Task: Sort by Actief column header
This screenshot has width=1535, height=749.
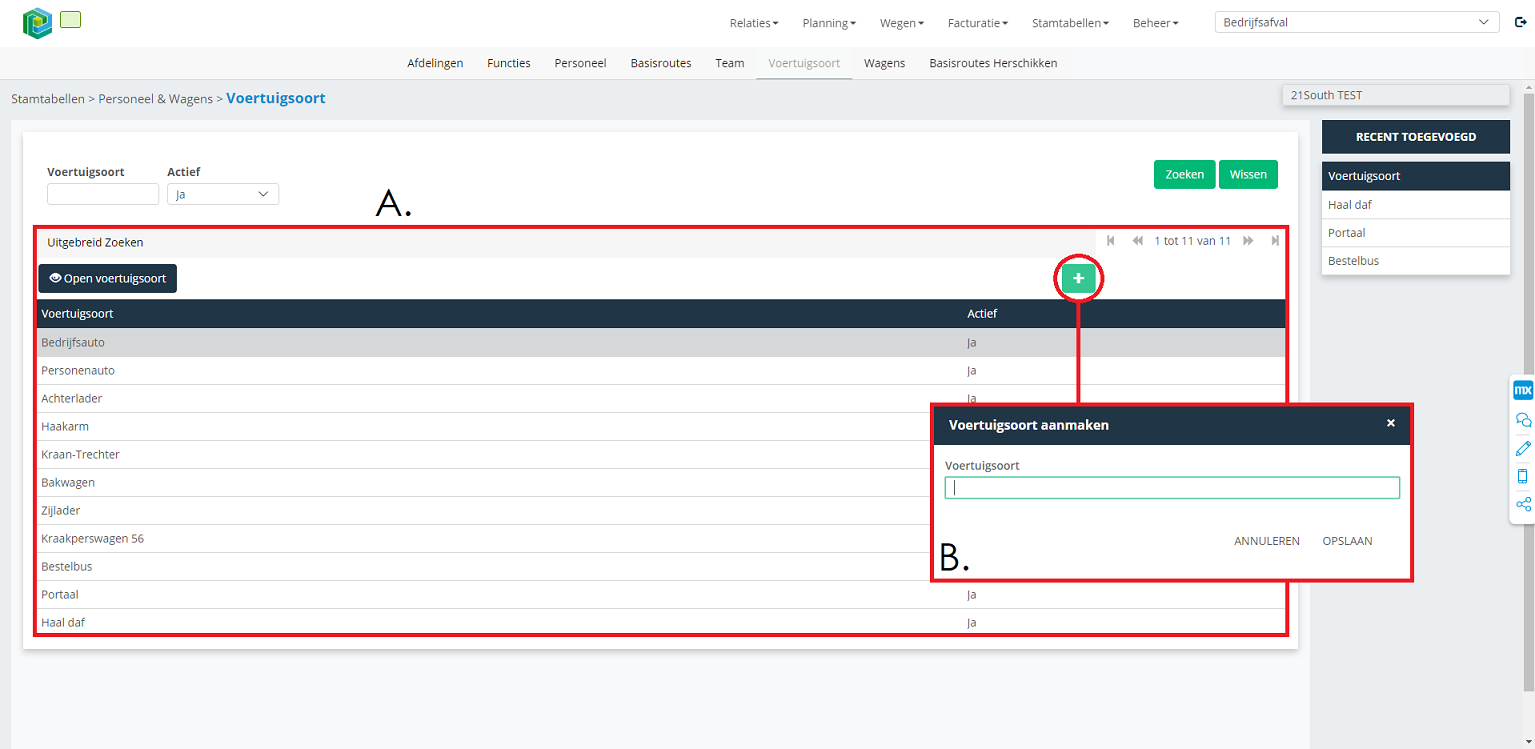Action: (x=982, y=313)
